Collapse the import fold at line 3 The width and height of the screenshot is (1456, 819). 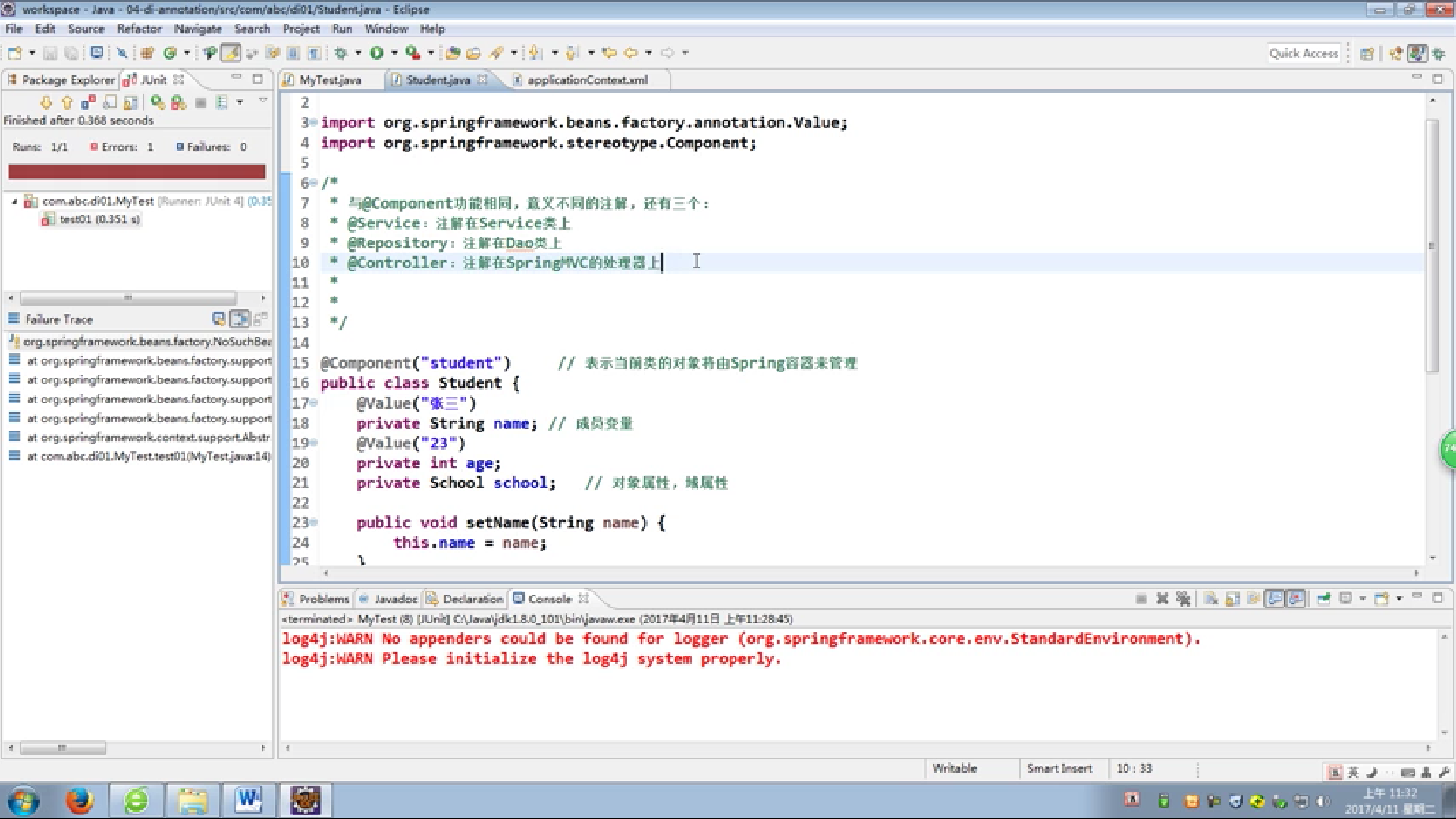313,122
